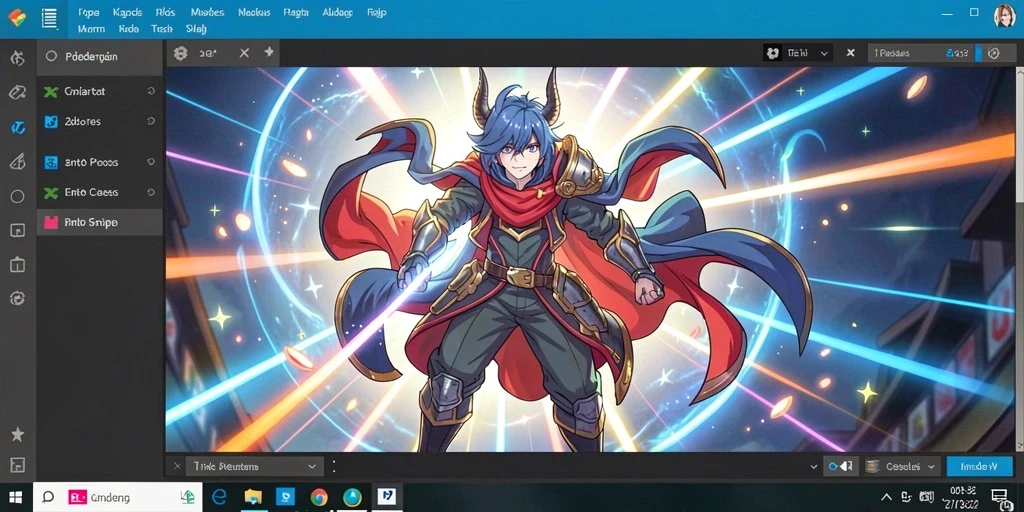Click the circular sync icon in the sidebar
This screenshot has width=1024, height=512.
point(18,298)
